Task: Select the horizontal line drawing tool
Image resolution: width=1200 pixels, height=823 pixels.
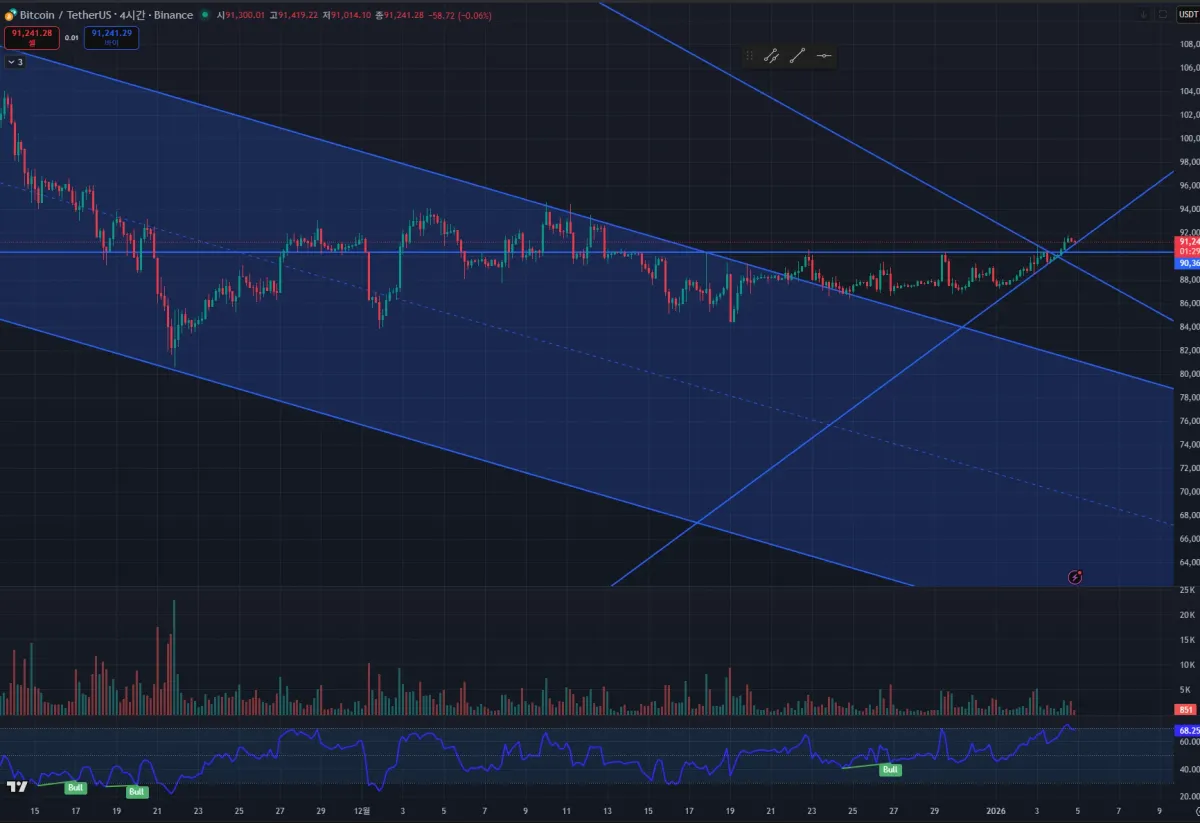Action: tap(823, 57)
